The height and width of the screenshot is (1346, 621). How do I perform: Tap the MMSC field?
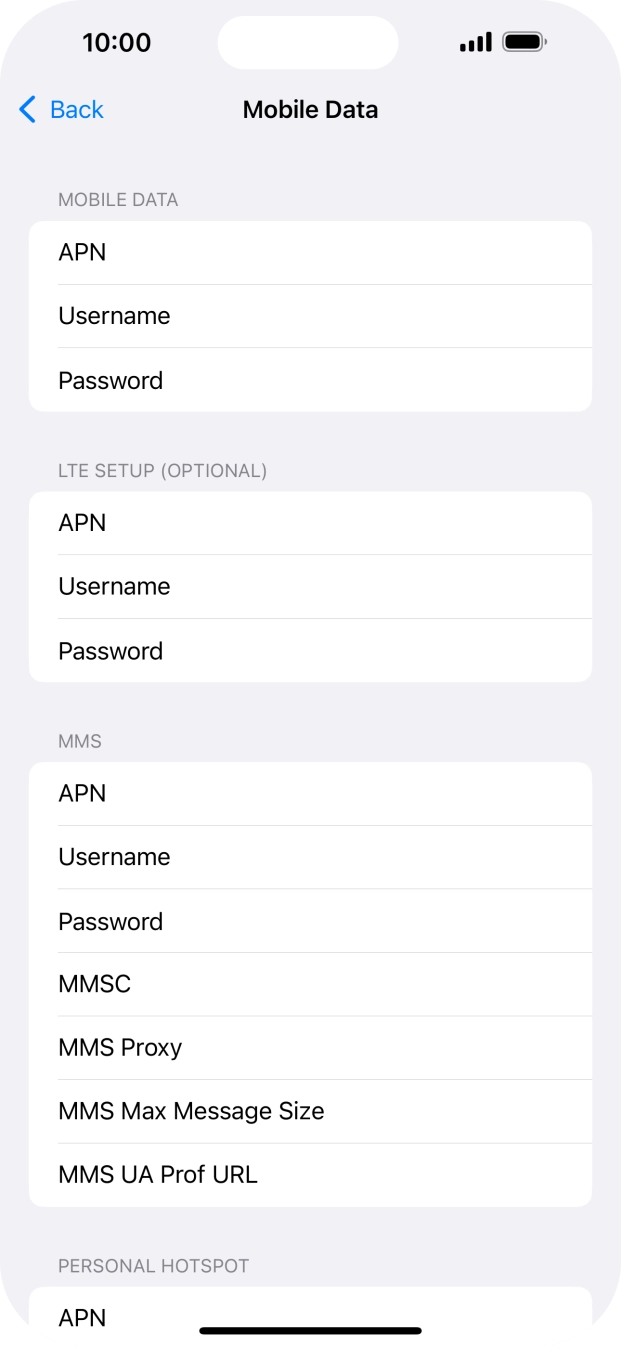click(310, 984)
